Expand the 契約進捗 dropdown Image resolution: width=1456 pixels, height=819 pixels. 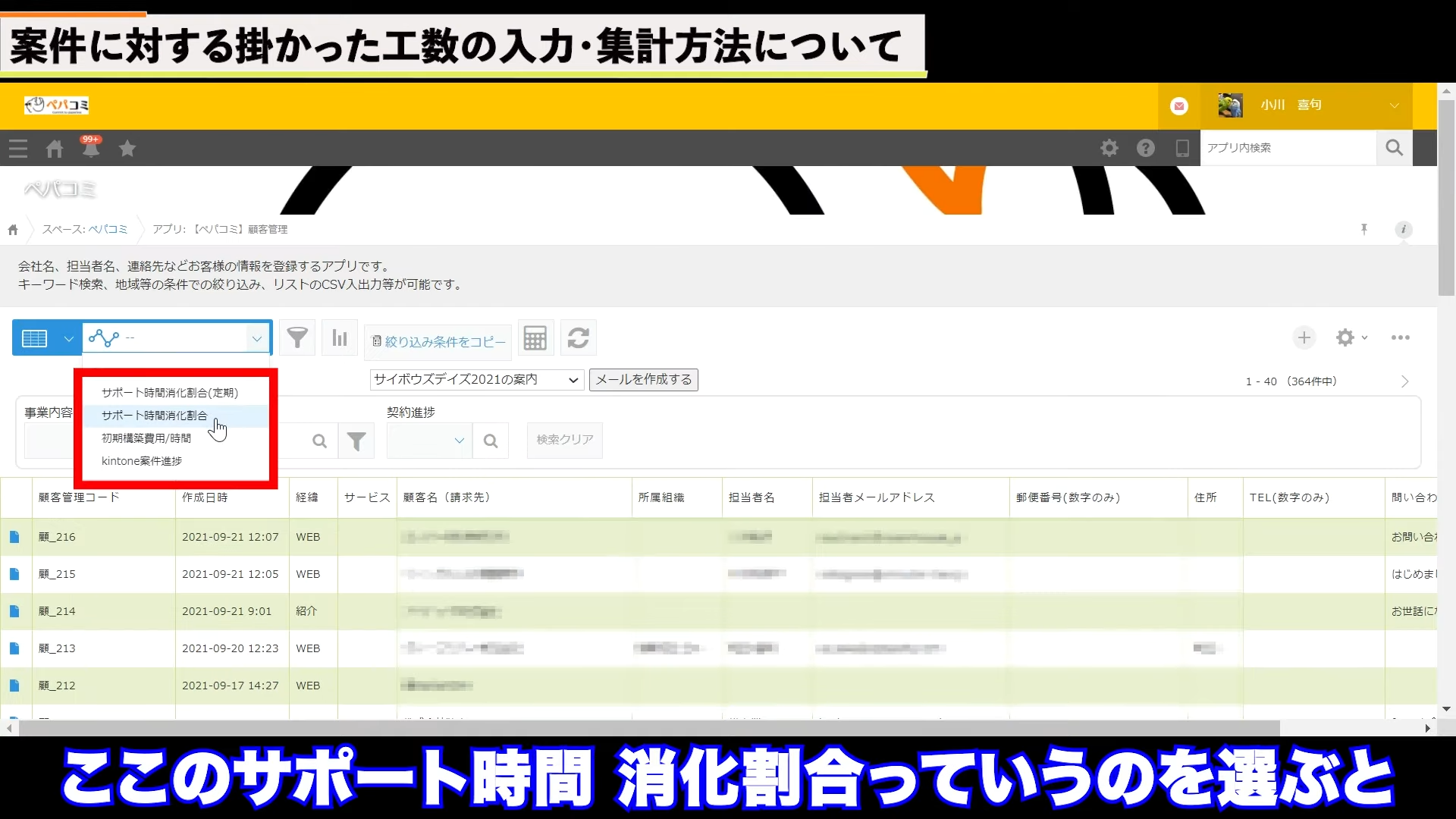(x=429, y=441)
